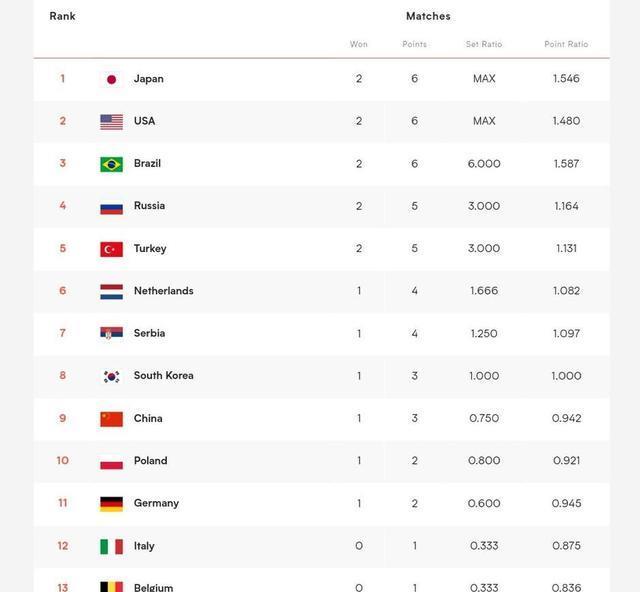Screen dimensions: 640x592
Task: Click the Russia flag icon
Action: (x=111, y=207)
